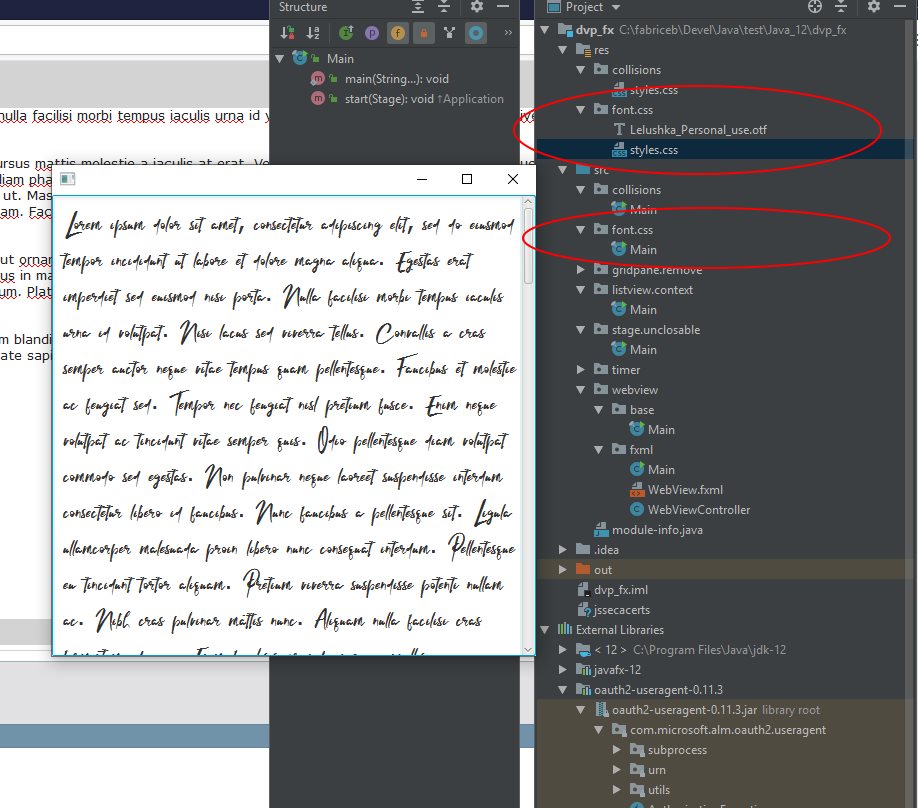The image size is (918, 808).
Task: Toggle Show Fields (orange f icon)
Action: click(x=398, y=33)
